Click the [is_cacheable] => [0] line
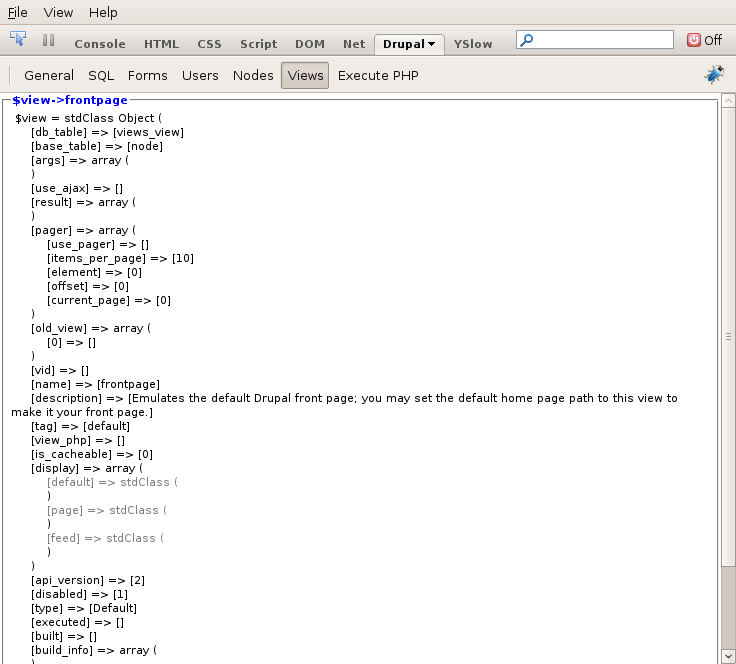This screenshot has height=664, width=736. [92, 454]
